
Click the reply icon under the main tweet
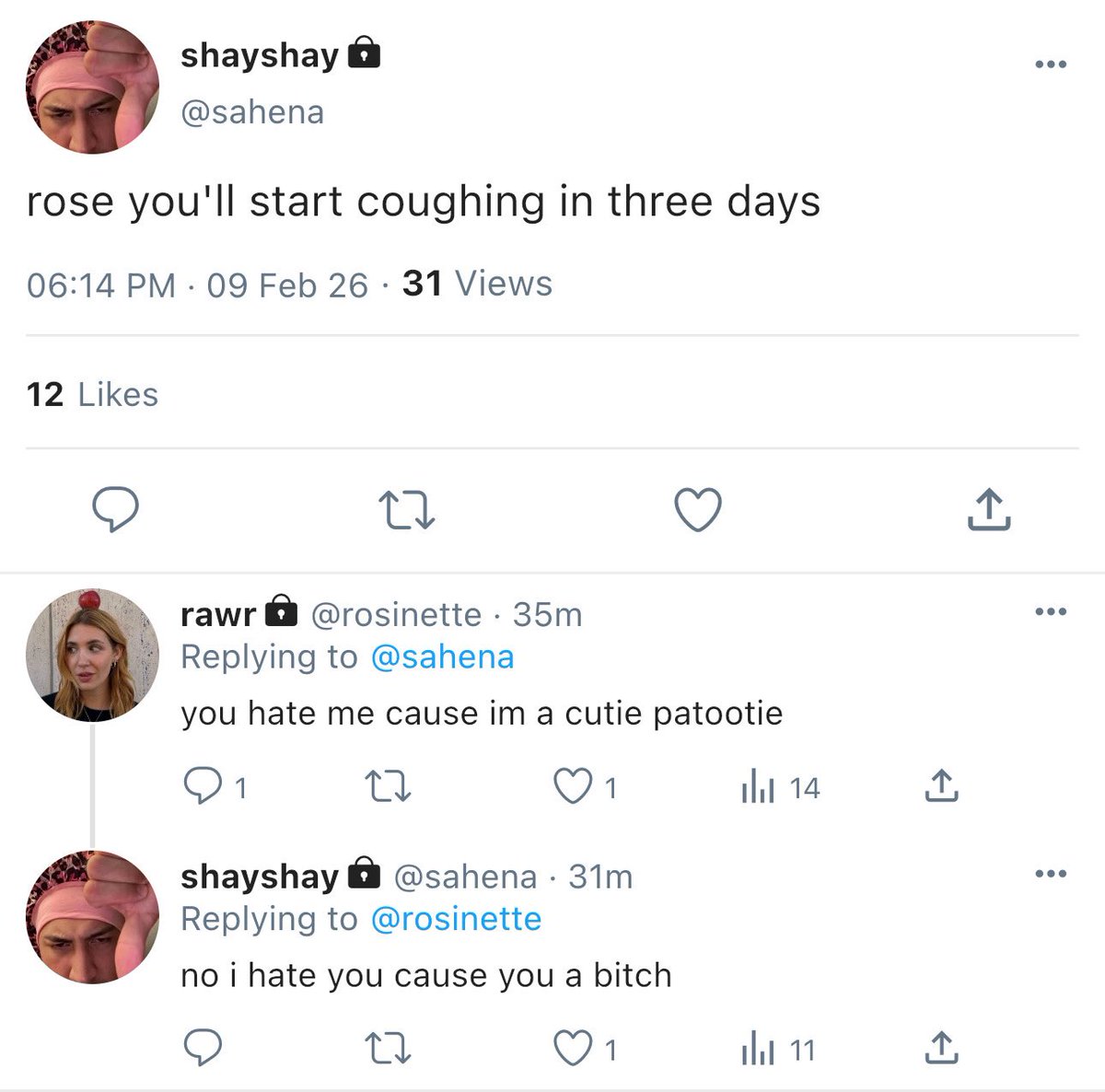[x=116, y=510]
